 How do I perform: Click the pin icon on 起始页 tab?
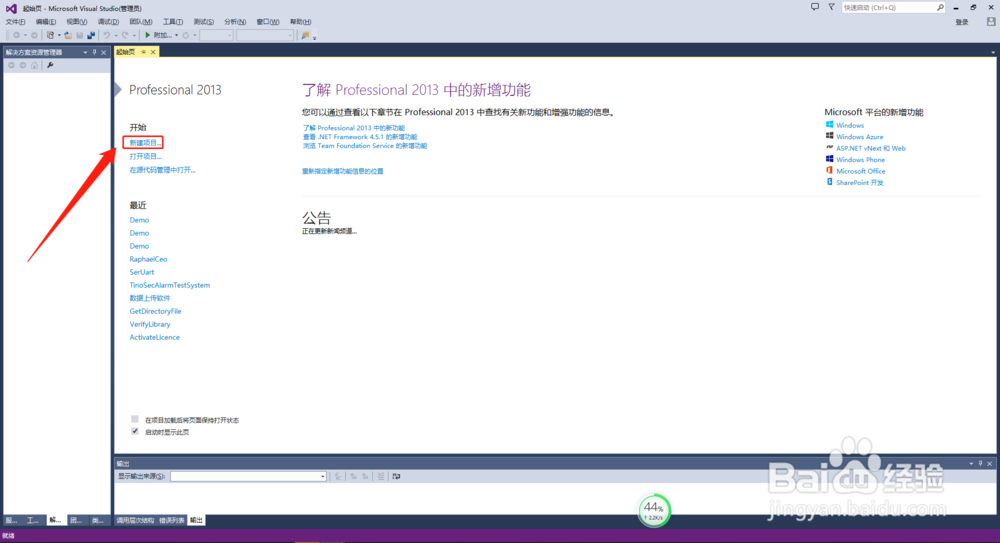pos(144,52)
